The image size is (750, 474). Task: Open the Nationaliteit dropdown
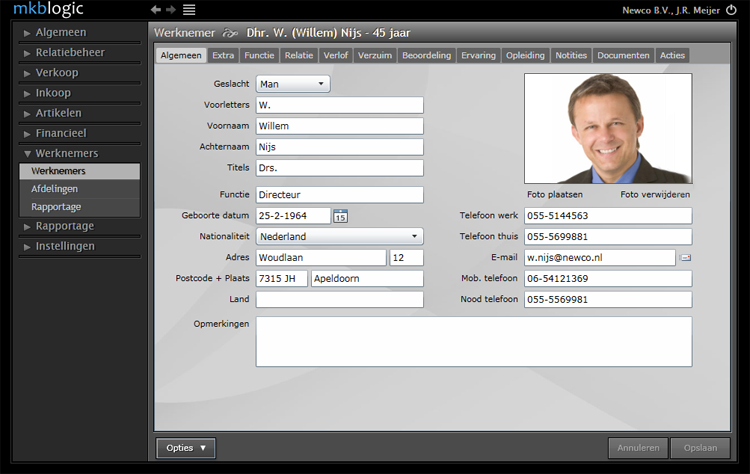tap(339, 236)
